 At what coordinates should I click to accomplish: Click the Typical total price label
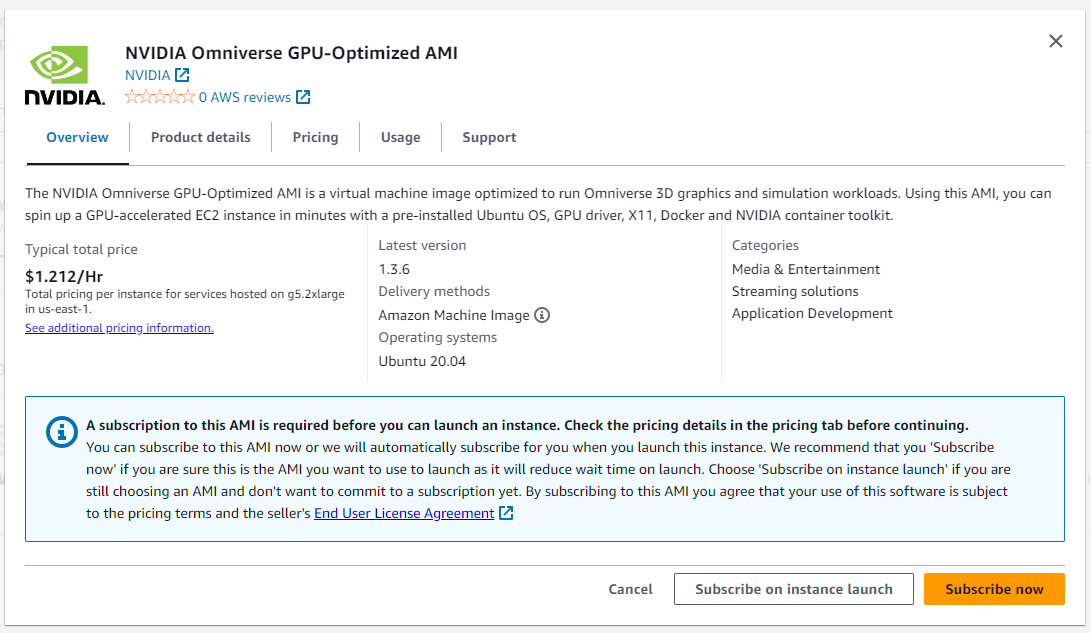(x=81, y=249)
